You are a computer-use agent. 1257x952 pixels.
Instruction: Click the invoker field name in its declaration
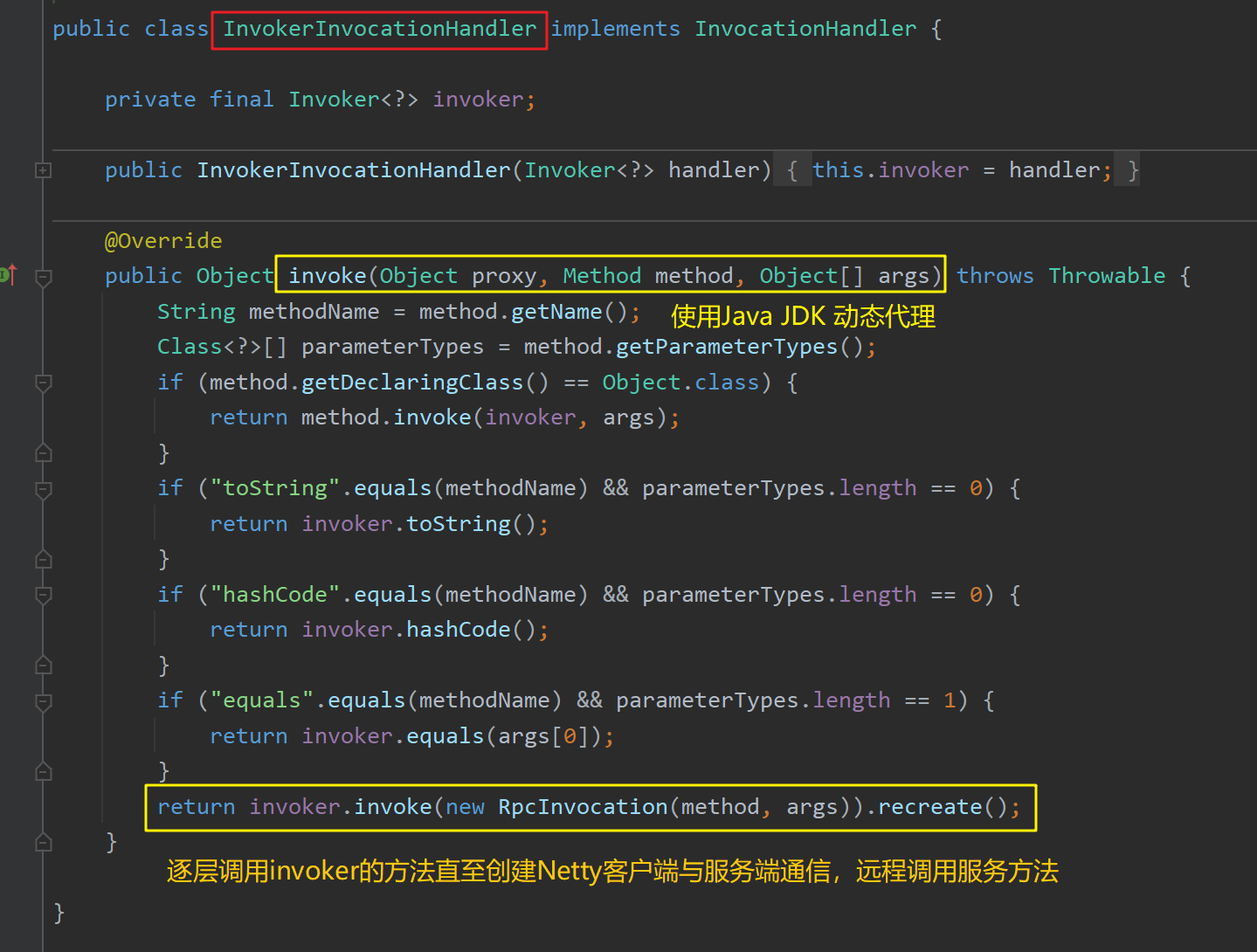tap(478, 100)
